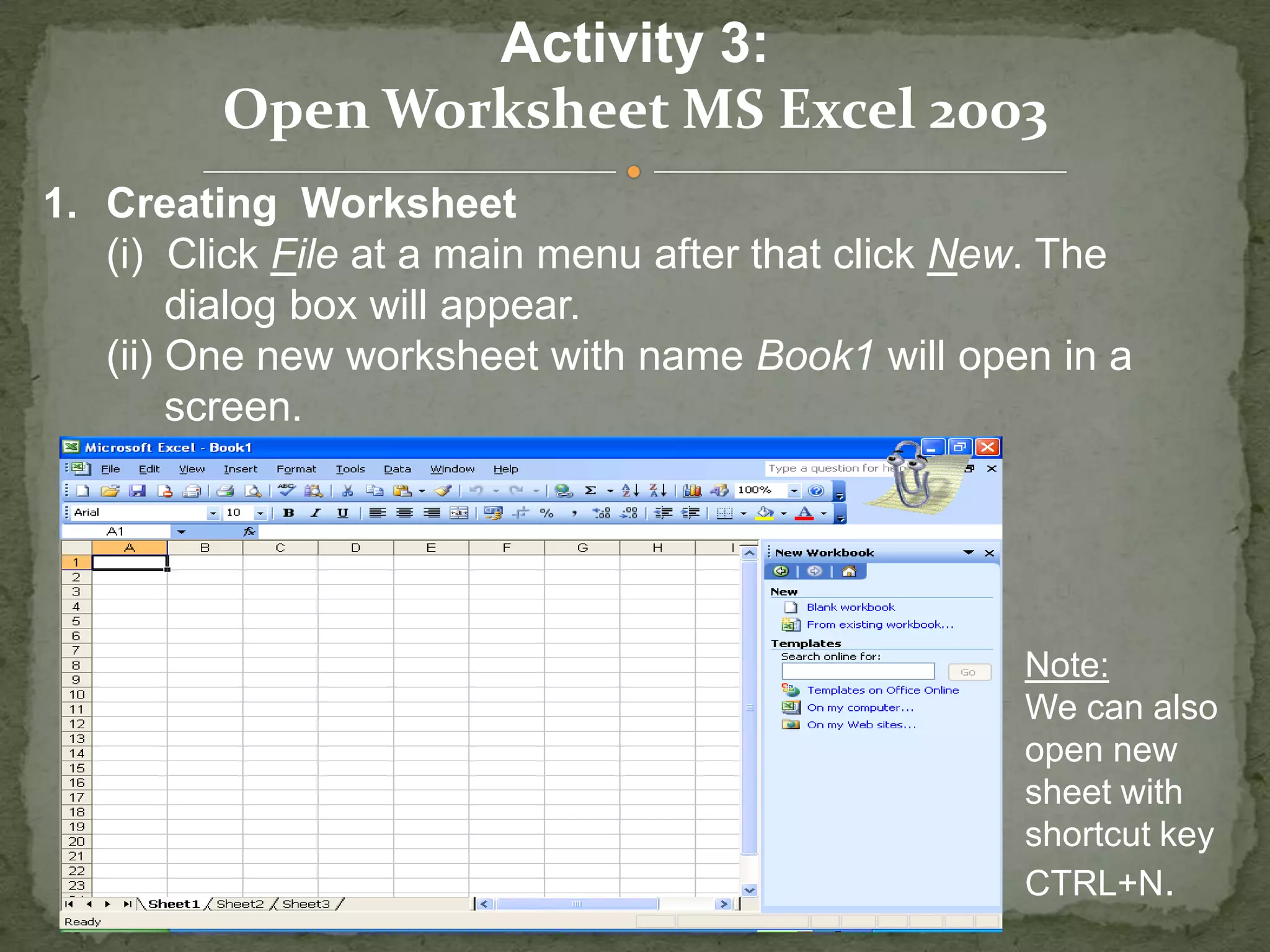Expand the AutoSum functions arrow
This screenshot has height=952, width=1270.
610,491
